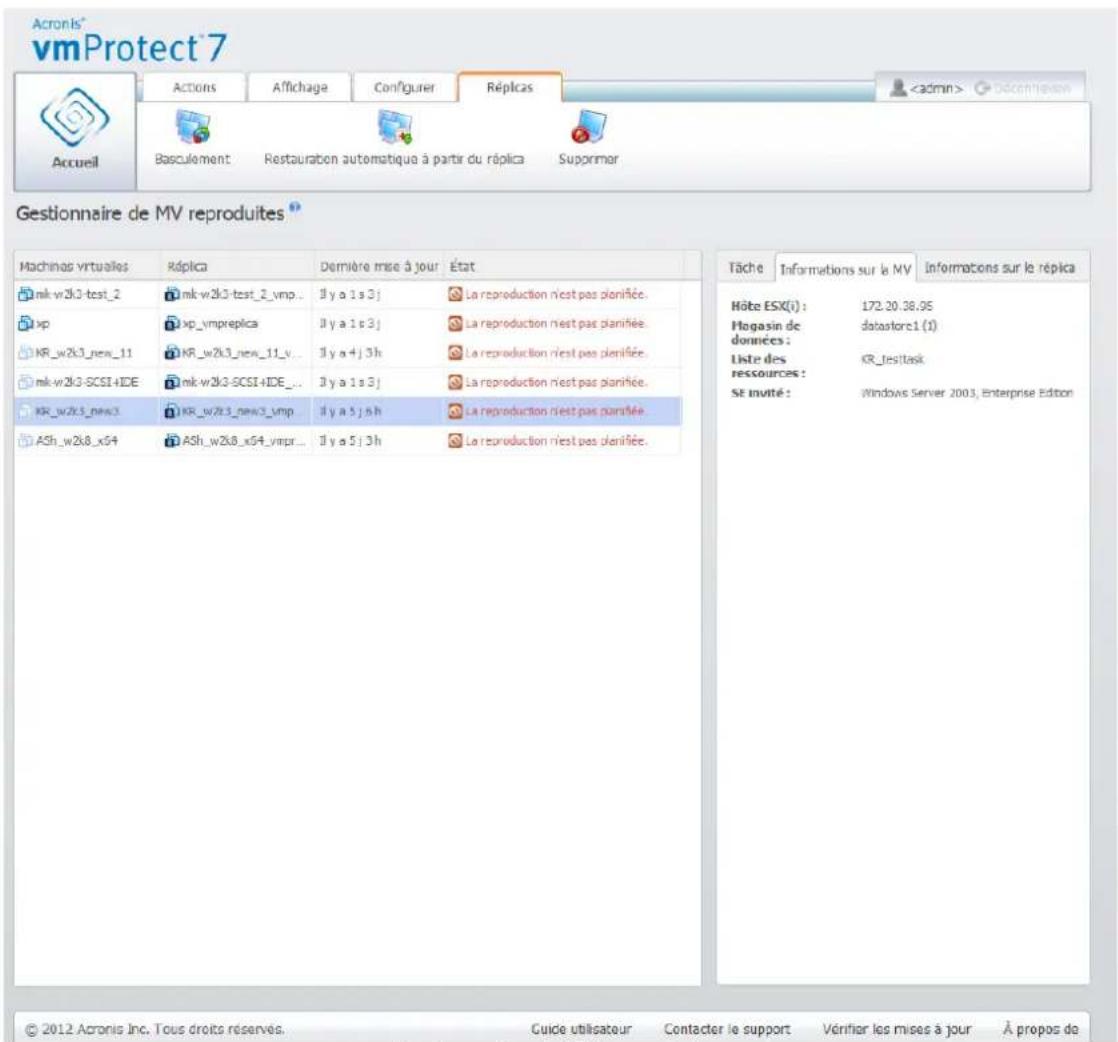The height and width of the screenshot is (1042, 1118).
Task: Click the Basculement failover icon
Action: click(x=193, y=127)
